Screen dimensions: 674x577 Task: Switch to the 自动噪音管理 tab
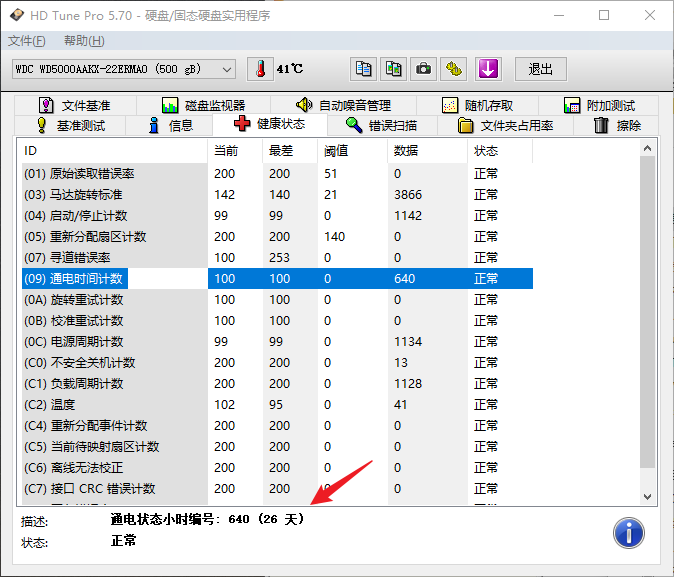coord(343,105)
